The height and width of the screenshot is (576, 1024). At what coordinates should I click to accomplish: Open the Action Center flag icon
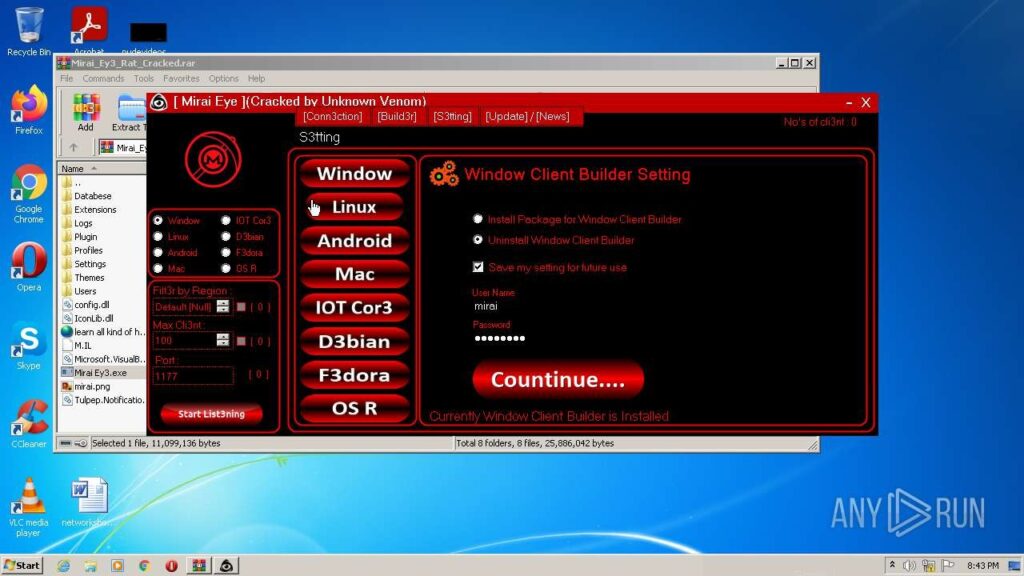click(x=948, y=566)
